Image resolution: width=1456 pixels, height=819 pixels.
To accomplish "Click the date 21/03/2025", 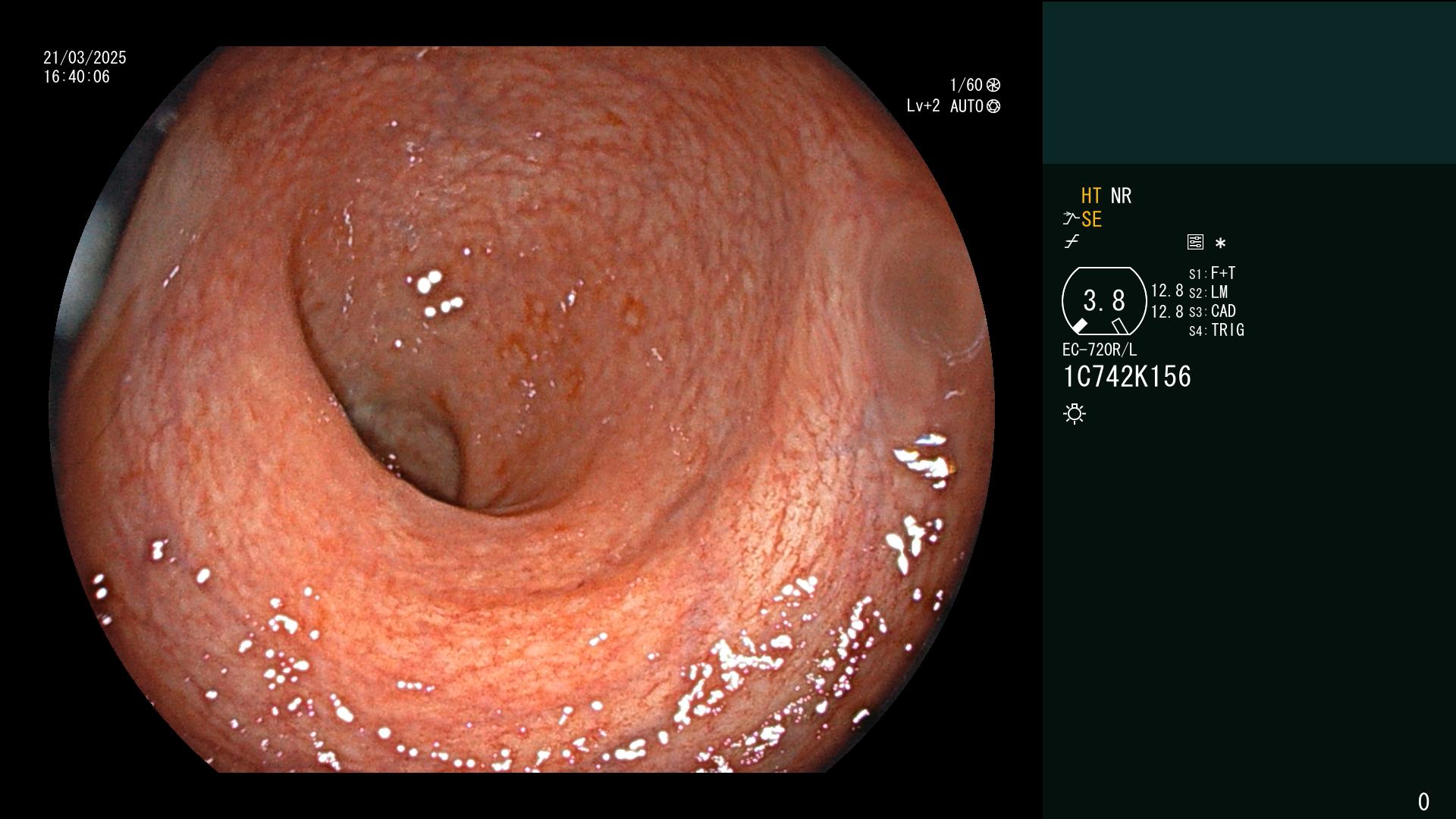I will [85, 58].
